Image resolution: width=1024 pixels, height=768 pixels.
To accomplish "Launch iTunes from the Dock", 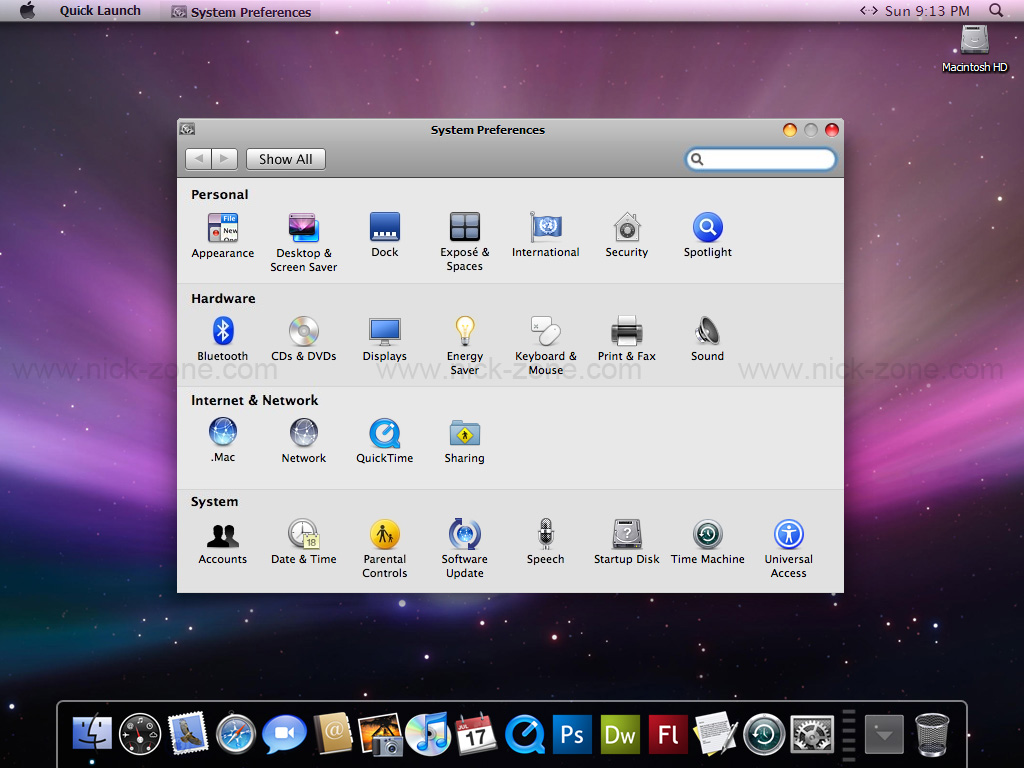I will (x=428, y=733).
